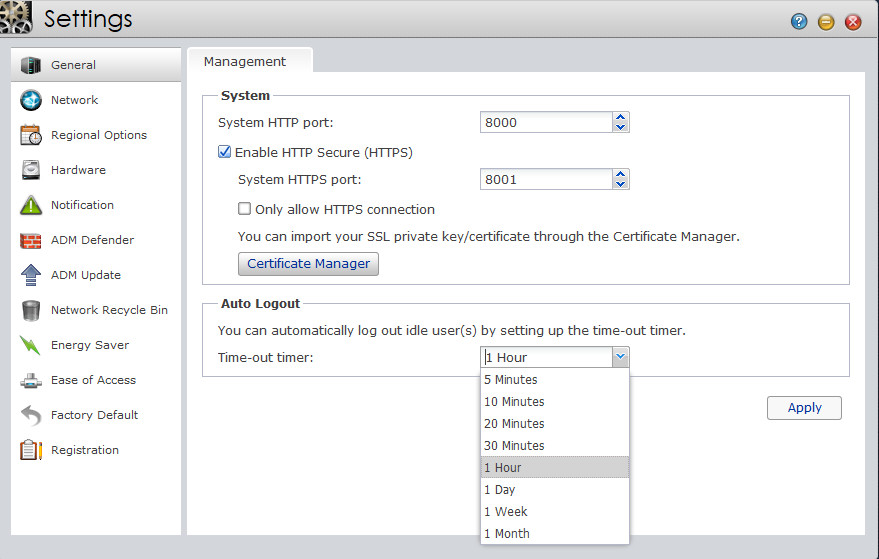Open the Certificate Manager

308,264
